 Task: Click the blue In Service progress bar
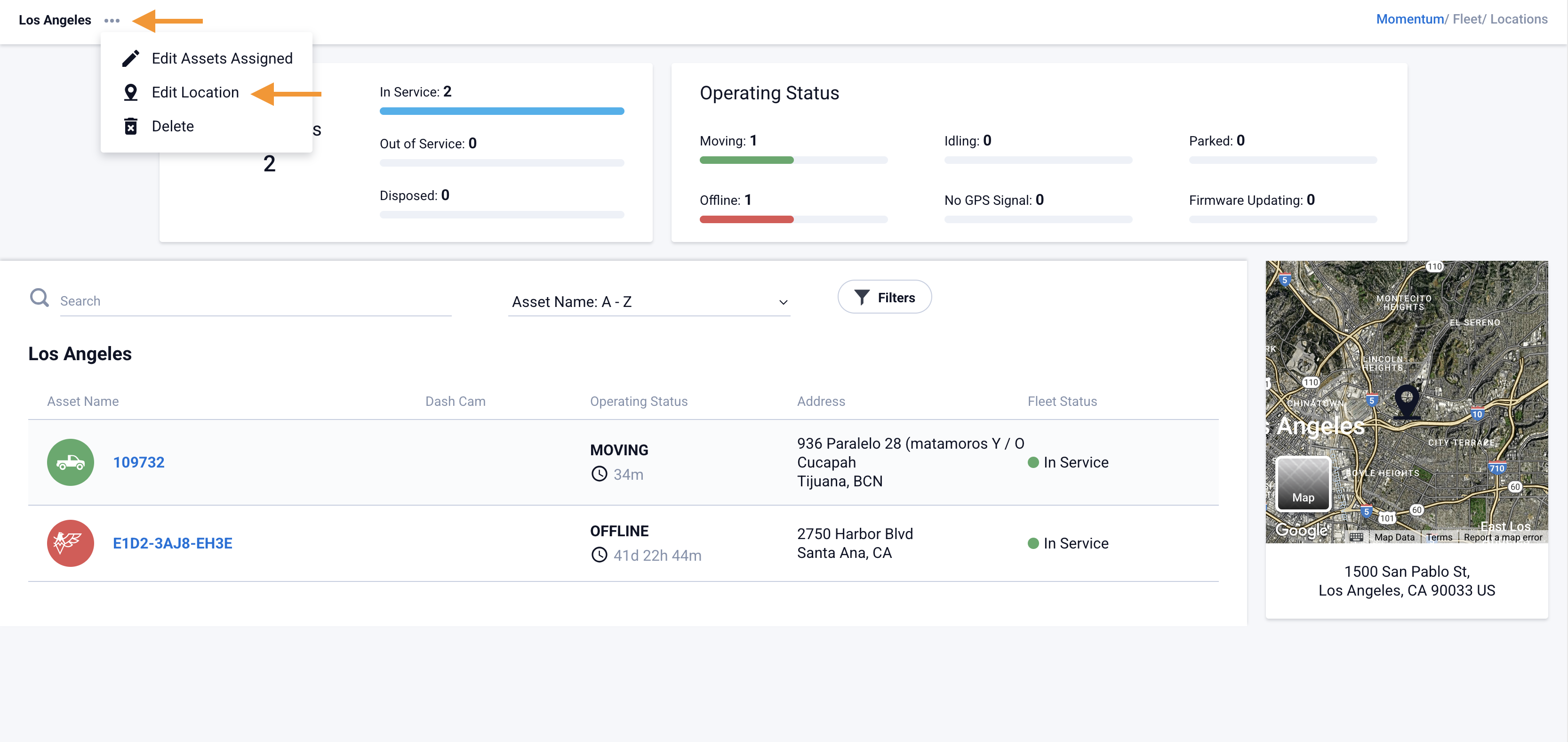coord(502,112)
